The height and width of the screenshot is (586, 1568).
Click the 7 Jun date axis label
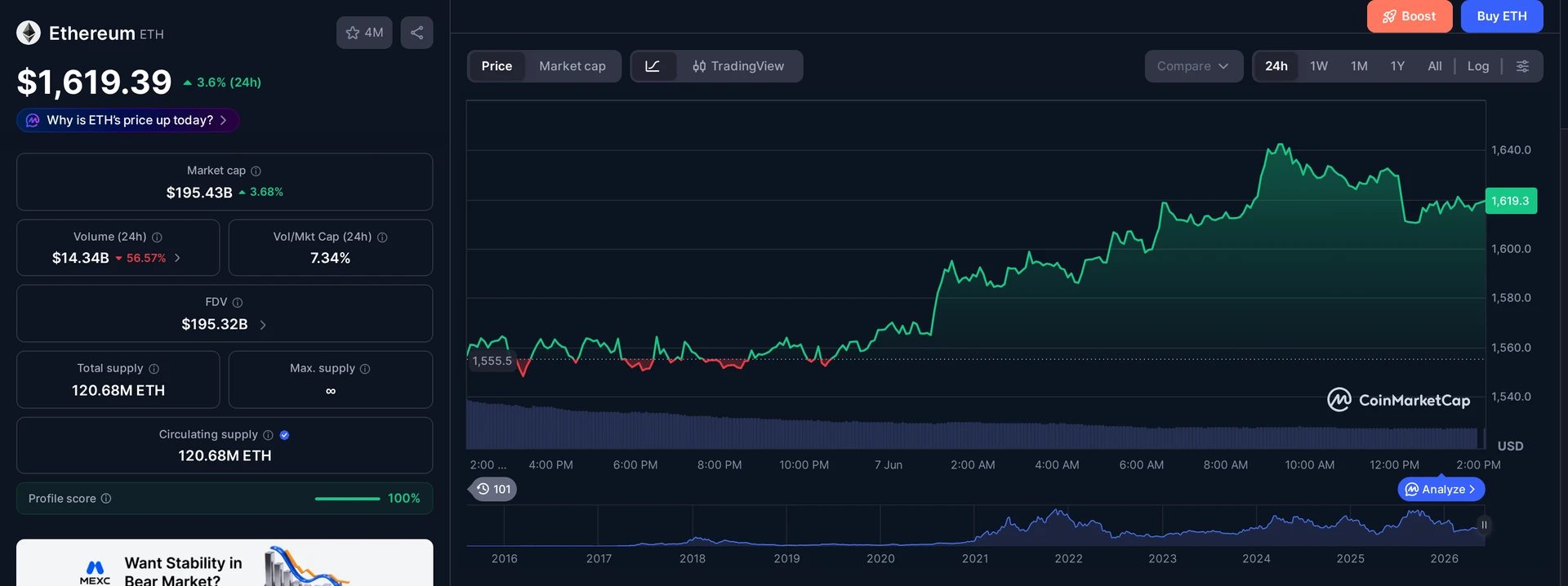(x=889, y=465)
